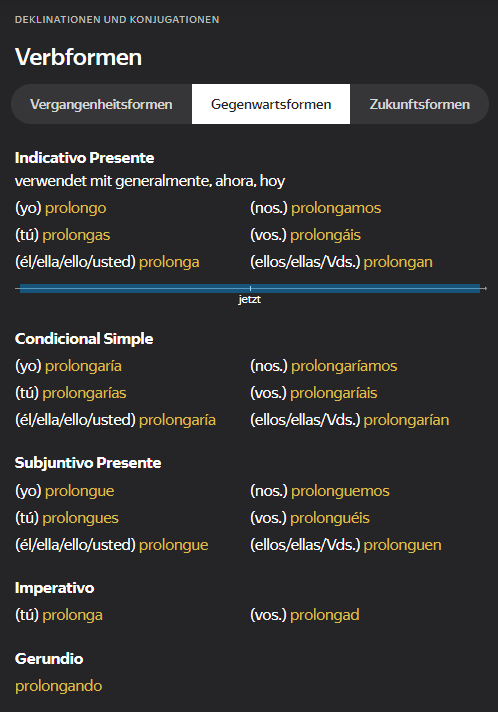The height and width of the screenshot is (712, 498).
Task: Click the 'jetzt' marker on the timeline
Action: tap(250, 299)
